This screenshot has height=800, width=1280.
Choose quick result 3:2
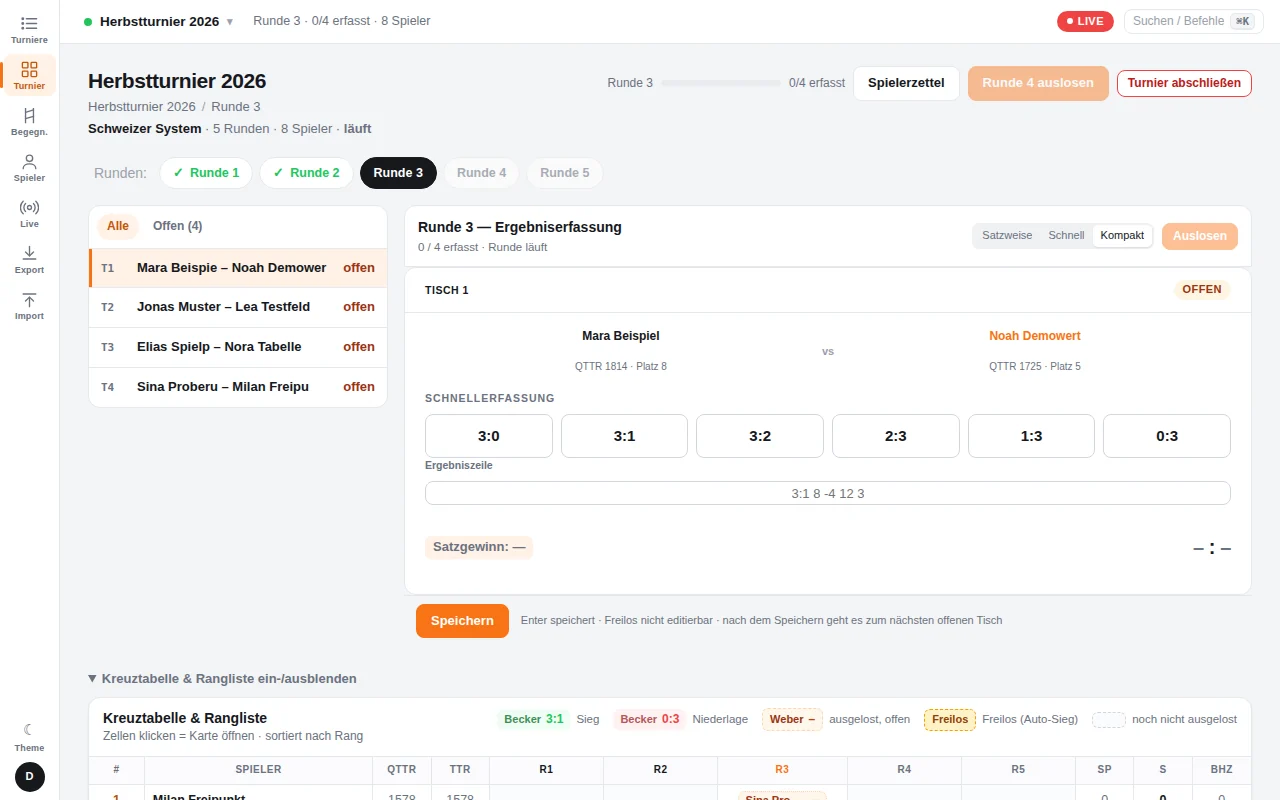(x=760, y=436)
